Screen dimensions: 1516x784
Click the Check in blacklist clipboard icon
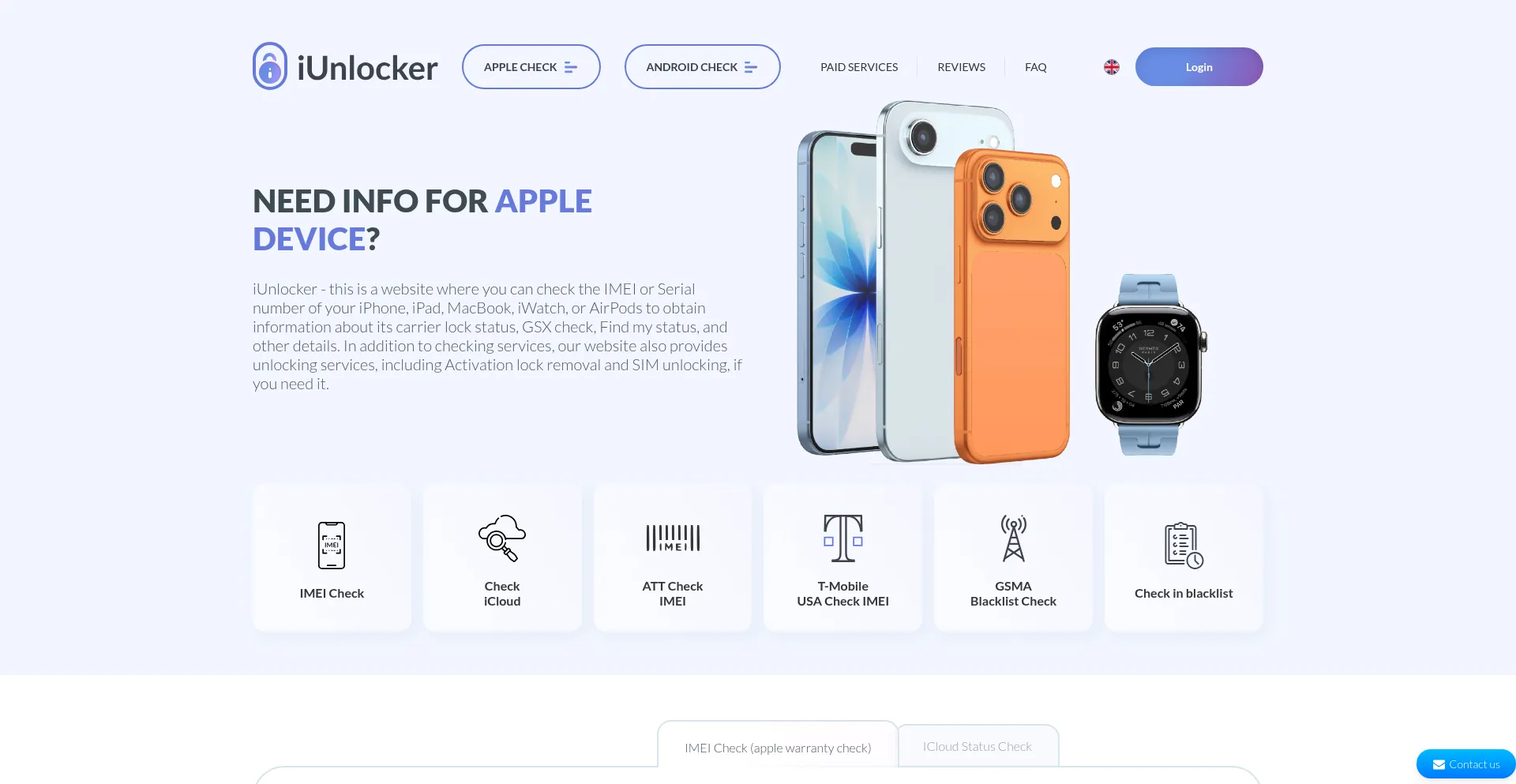click(x=1184, y=545)
